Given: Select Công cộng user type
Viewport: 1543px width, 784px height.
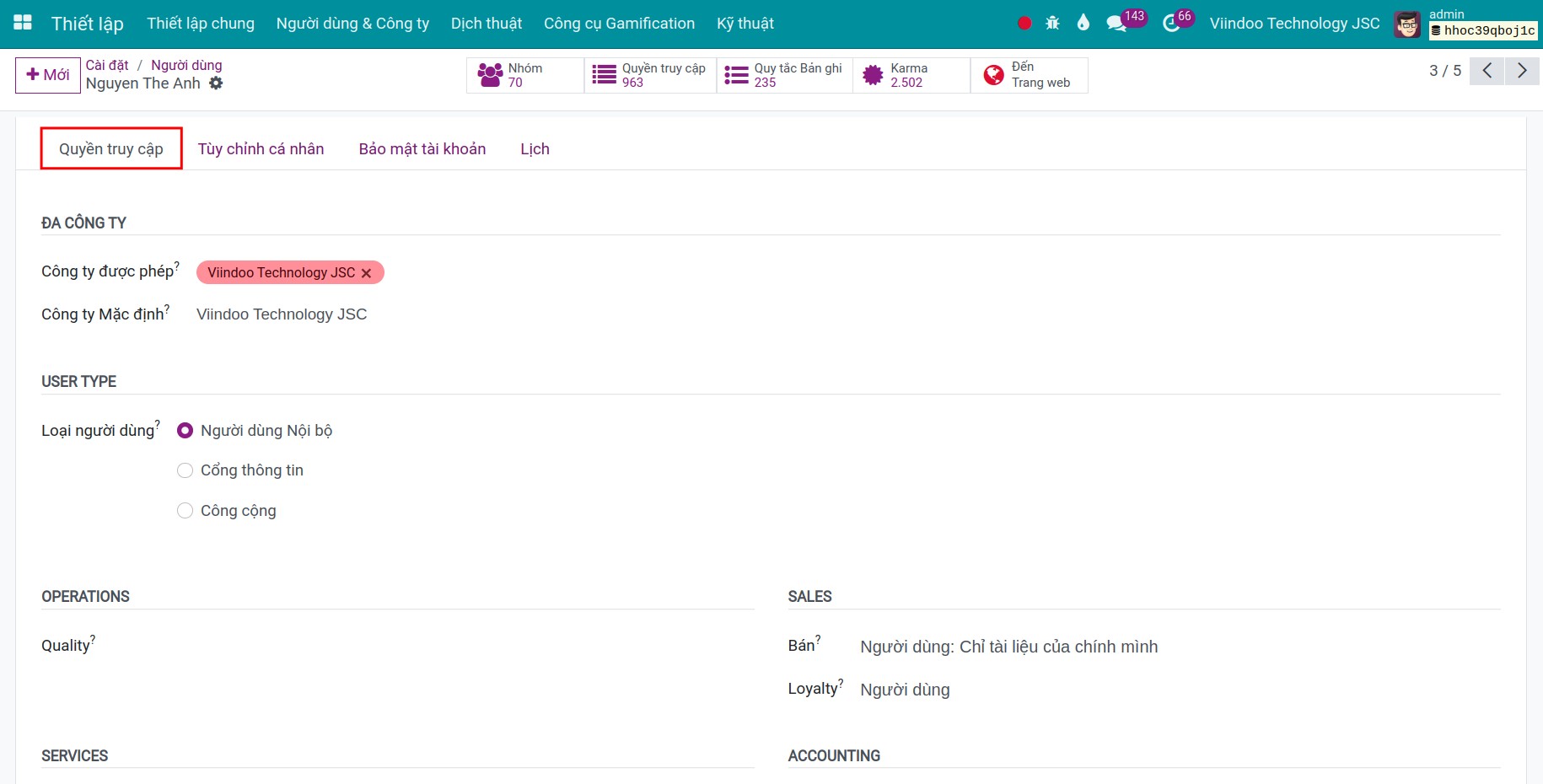Looking at the screenshot, I should click(185, 511).
